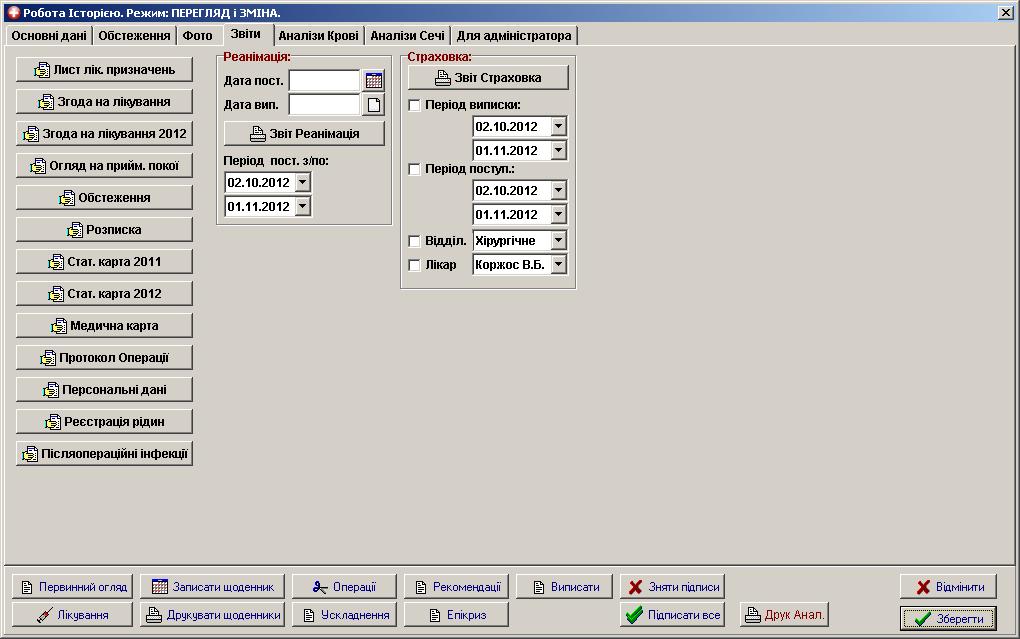
Task: Expand Період виписки start date dropdown
Action: [x=558, y=126]
